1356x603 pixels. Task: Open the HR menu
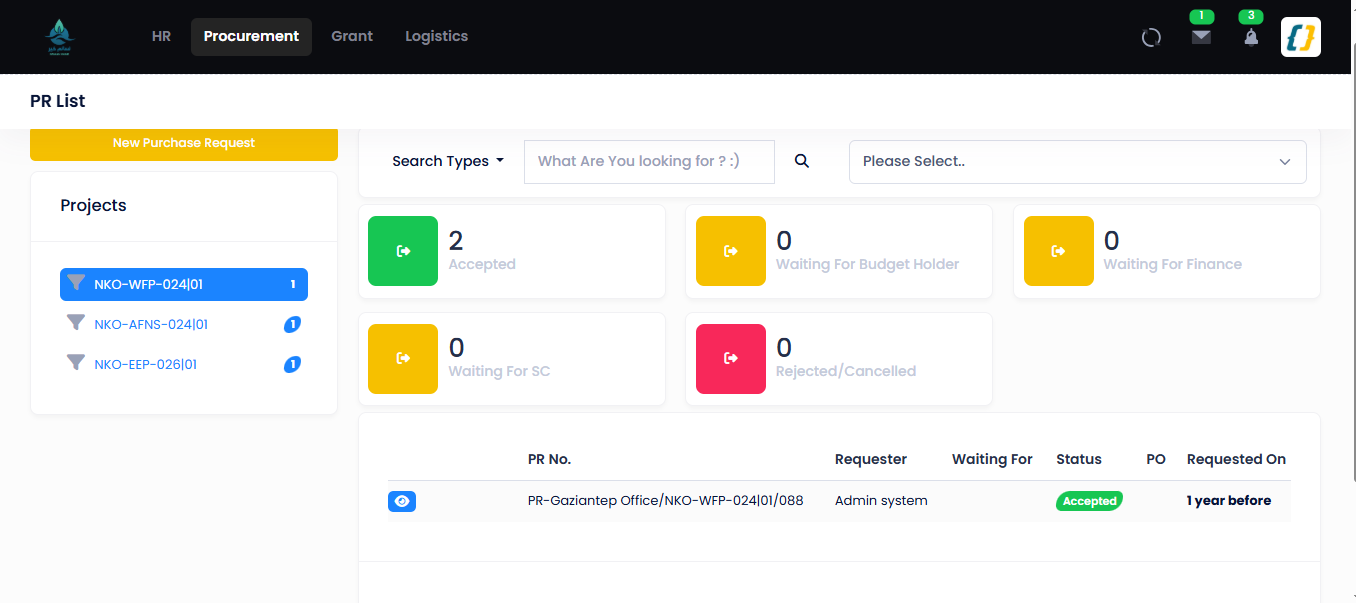point(161,36)
